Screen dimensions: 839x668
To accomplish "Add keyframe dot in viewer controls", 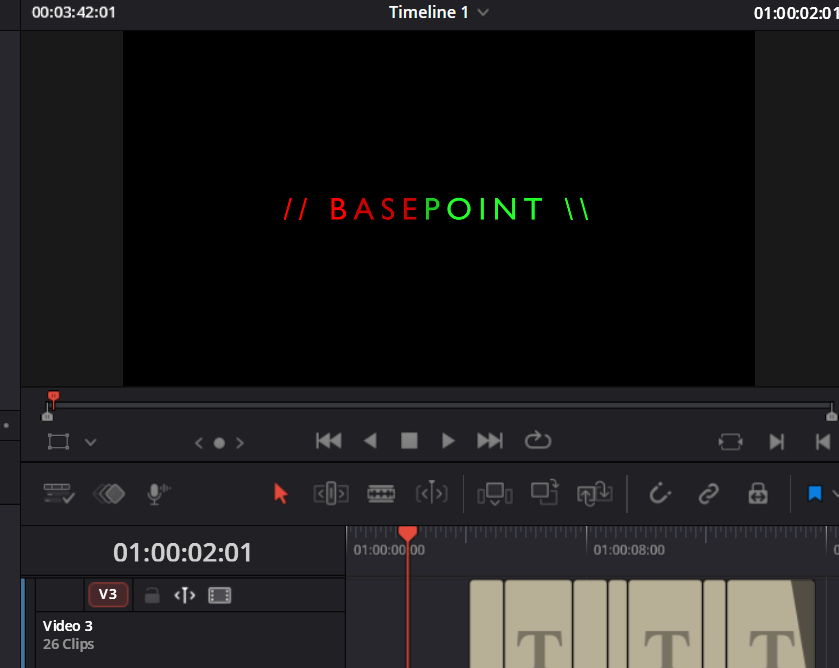I will coord(219,443).
